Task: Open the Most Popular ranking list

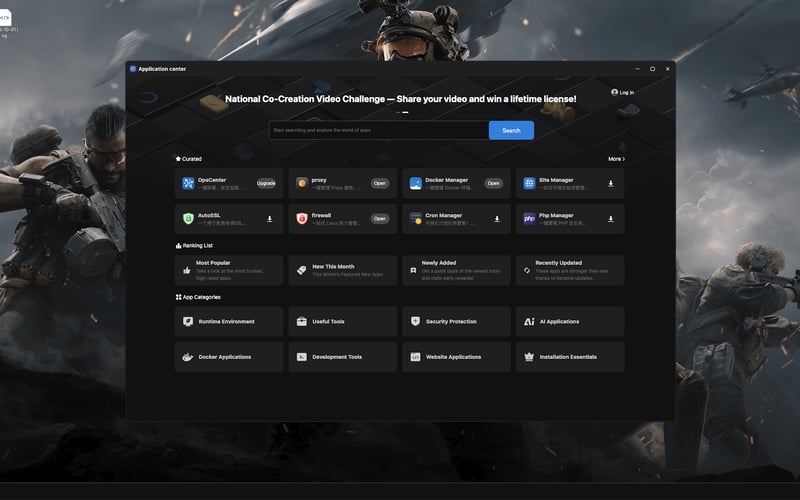Action: coord(229,270)
